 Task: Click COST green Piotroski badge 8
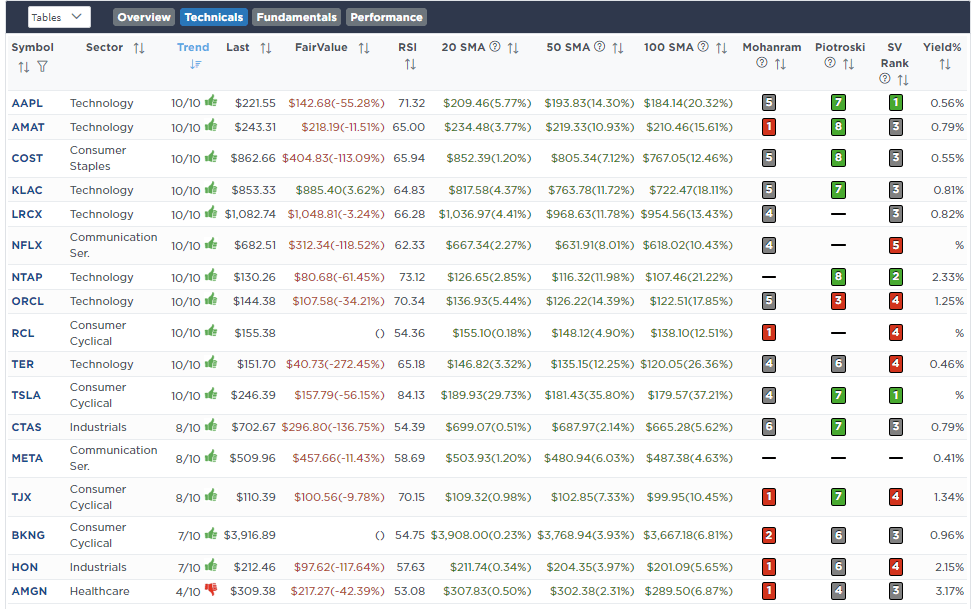tap(838, 157)
